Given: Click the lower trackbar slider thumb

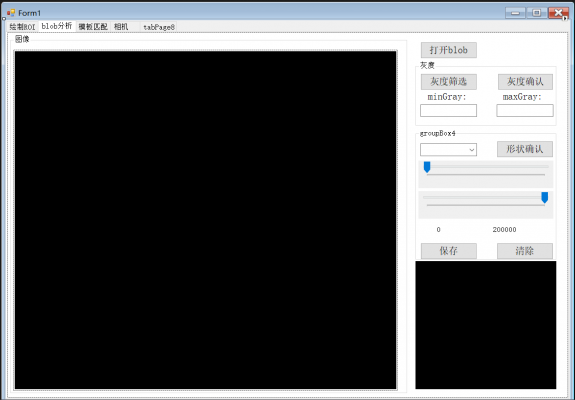Looking at the screenshot, I should [545, 198].
